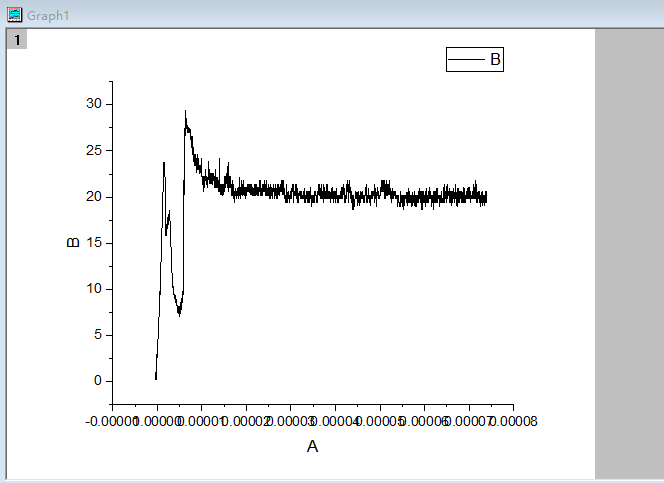
Task: Click the Y-axis tick label 15
Action: (x=93, y=243)
